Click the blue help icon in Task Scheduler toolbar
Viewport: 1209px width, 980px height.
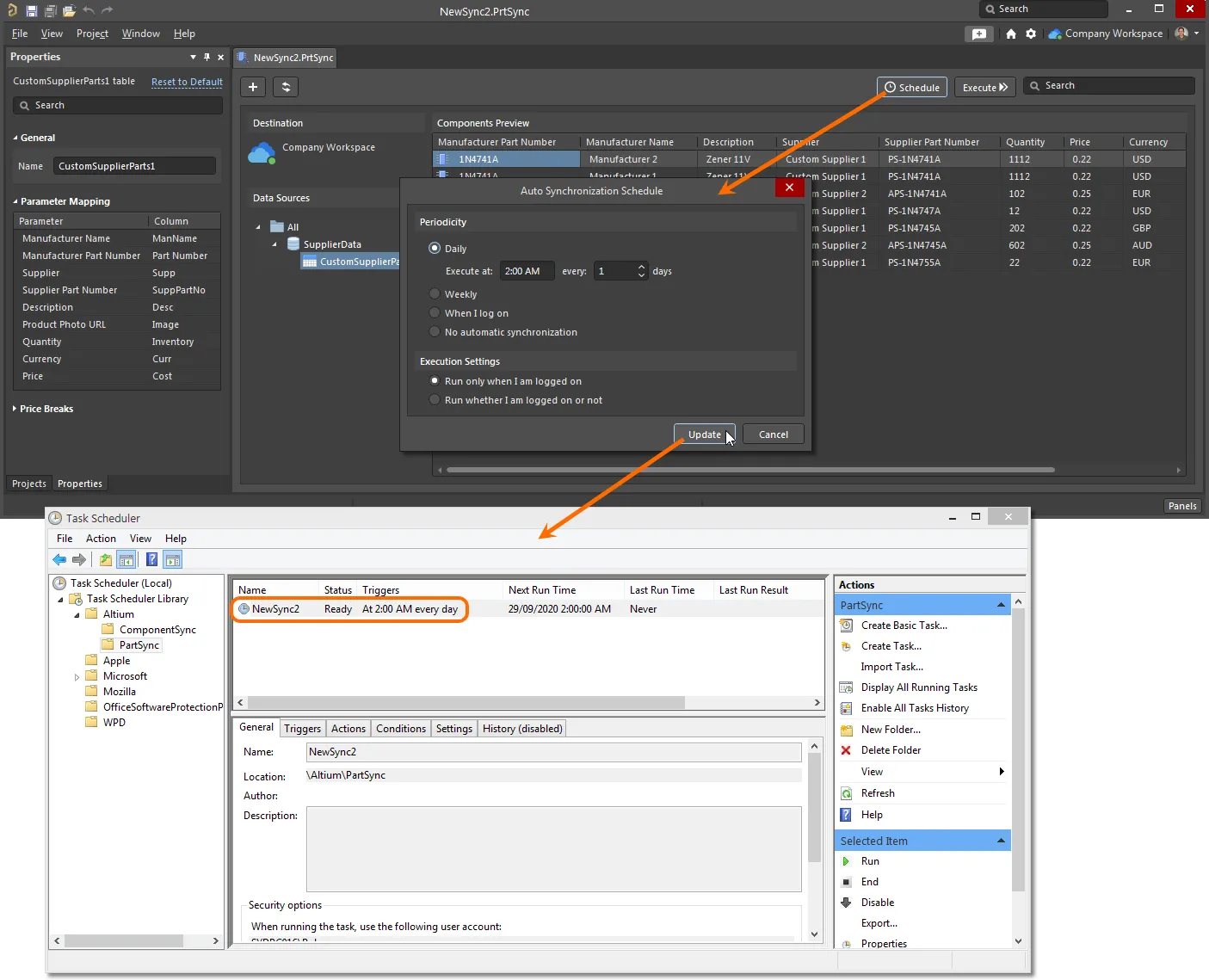(151, 559)
